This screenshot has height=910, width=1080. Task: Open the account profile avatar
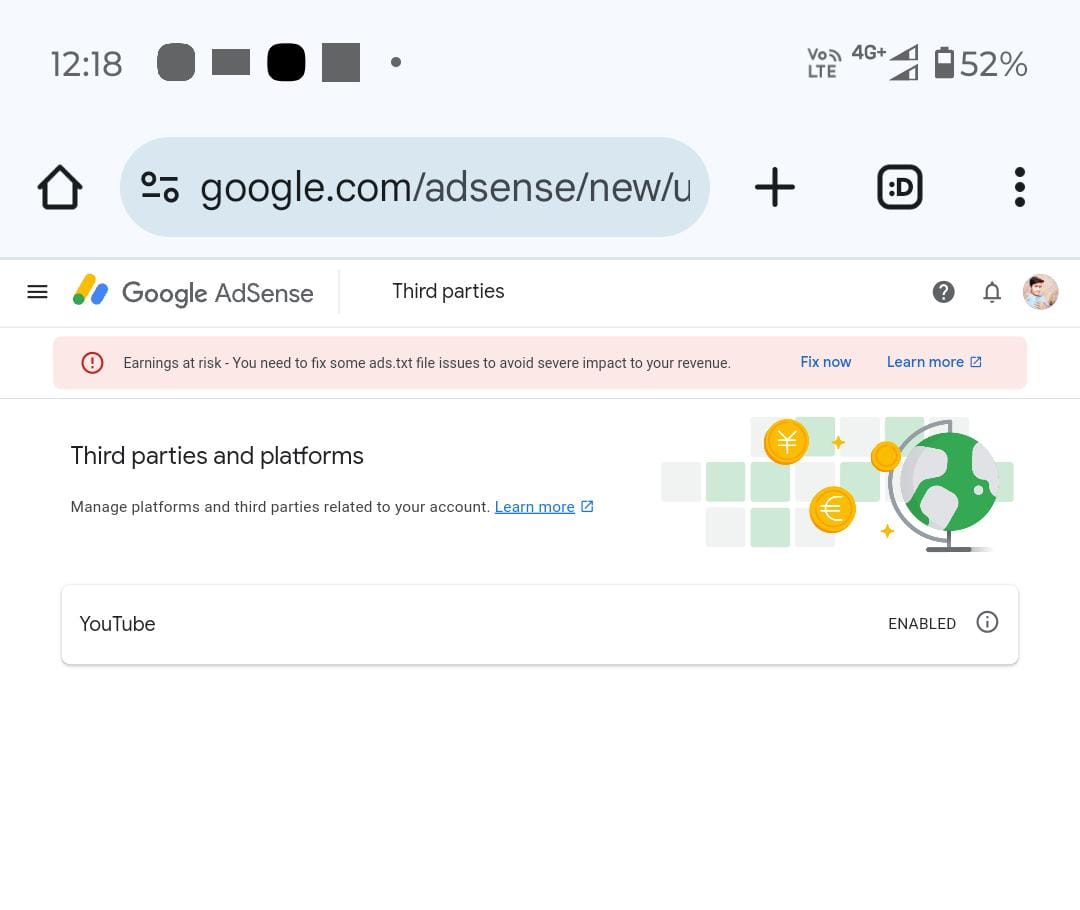pos(1040,292)
